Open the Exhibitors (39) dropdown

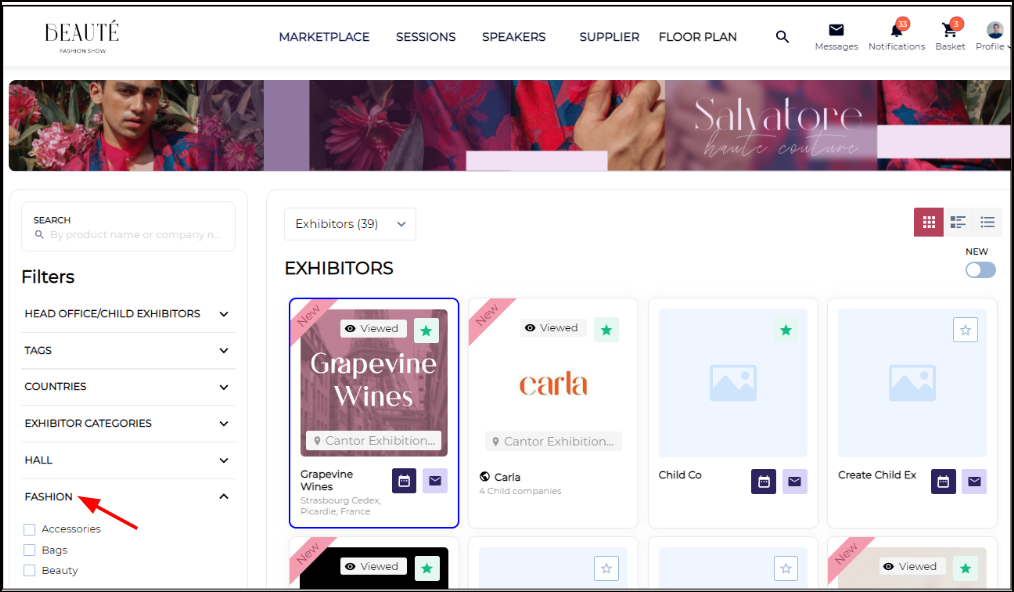(x=350, y=224)
